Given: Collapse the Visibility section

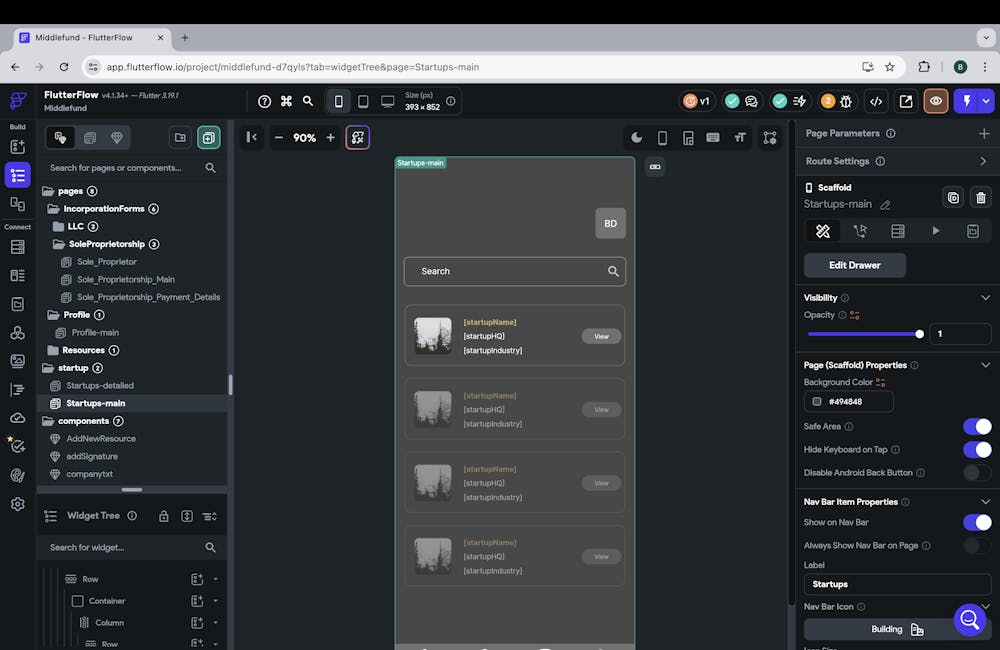Looking at the screenshot, I should click(985, 298).
